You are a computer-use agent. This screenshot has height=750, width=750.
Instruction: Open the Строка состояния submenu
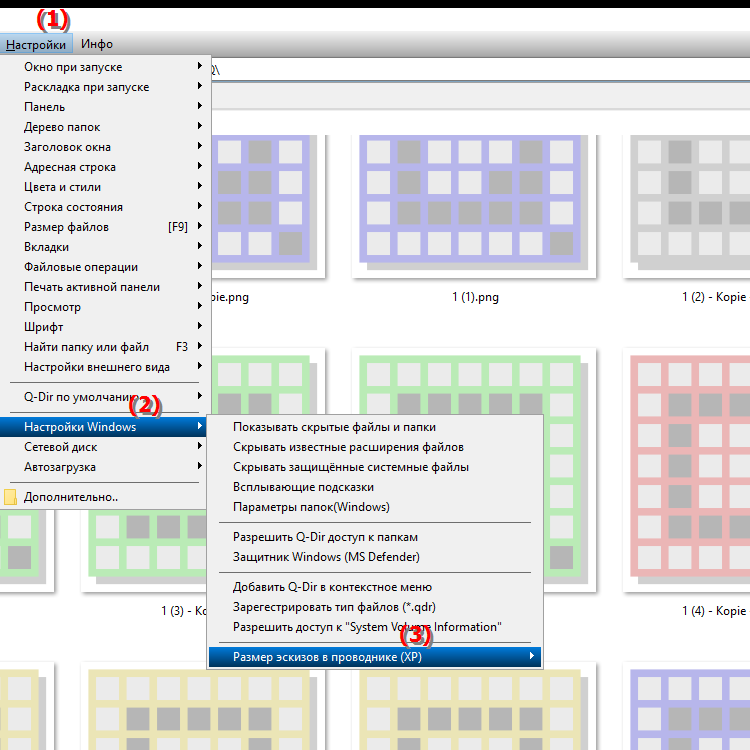(106, 207)
